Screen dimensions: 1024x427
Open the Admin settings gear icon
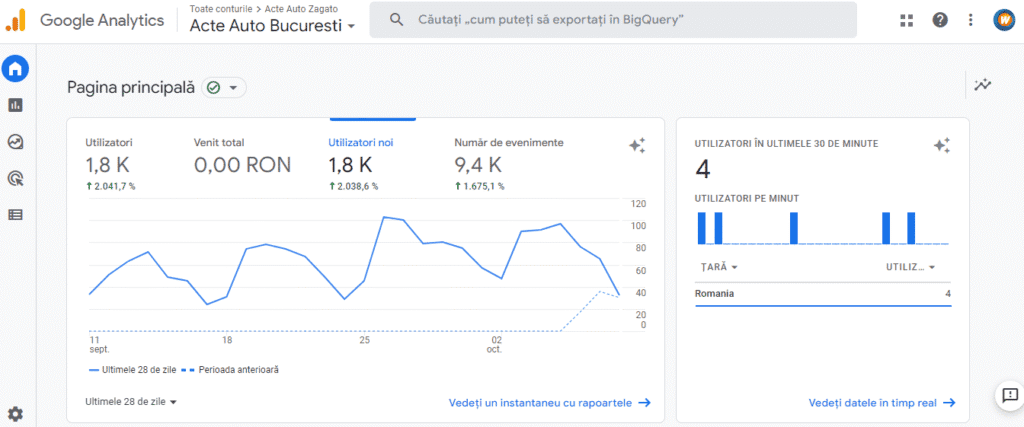tap(15, 413)
